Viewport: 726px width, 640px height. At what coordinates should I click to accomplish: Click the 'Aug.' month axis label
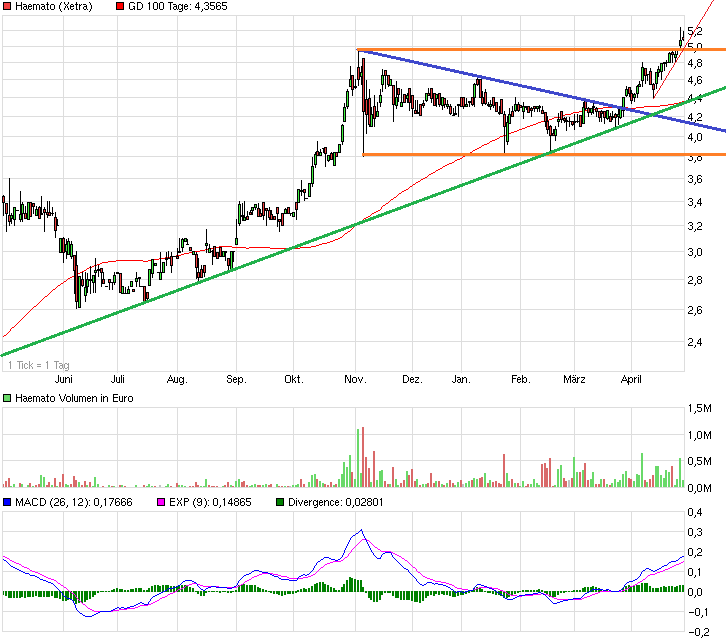[x=177, y=380]
